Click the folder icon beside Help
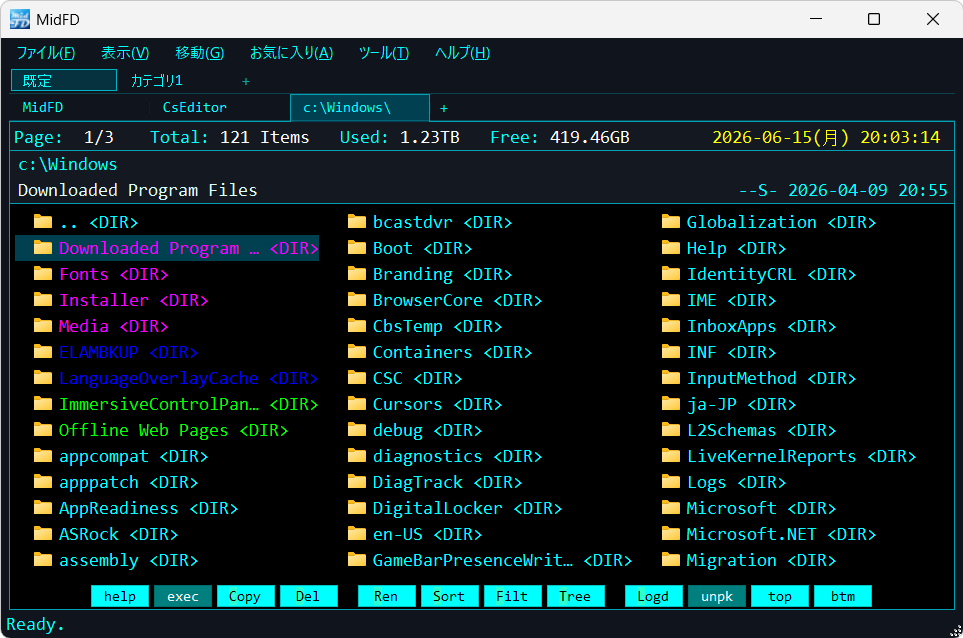The image size is (963, 638). pyautogui.click(x=671, y=247)
